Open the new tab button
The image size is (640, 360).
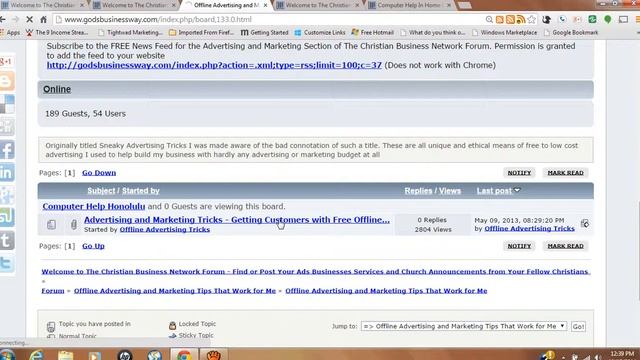point(464,5)
